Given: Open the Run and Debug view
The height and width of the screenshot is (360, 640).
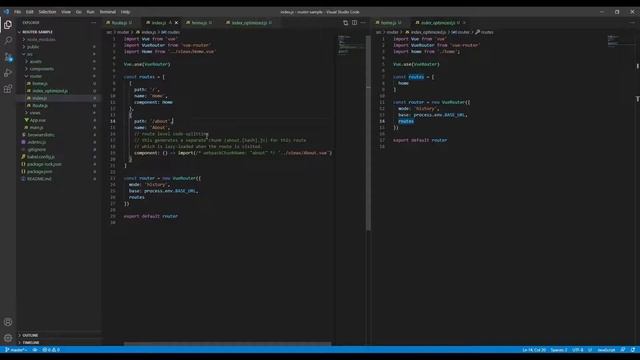Looking at the screenshot, I should coord(8,73).
